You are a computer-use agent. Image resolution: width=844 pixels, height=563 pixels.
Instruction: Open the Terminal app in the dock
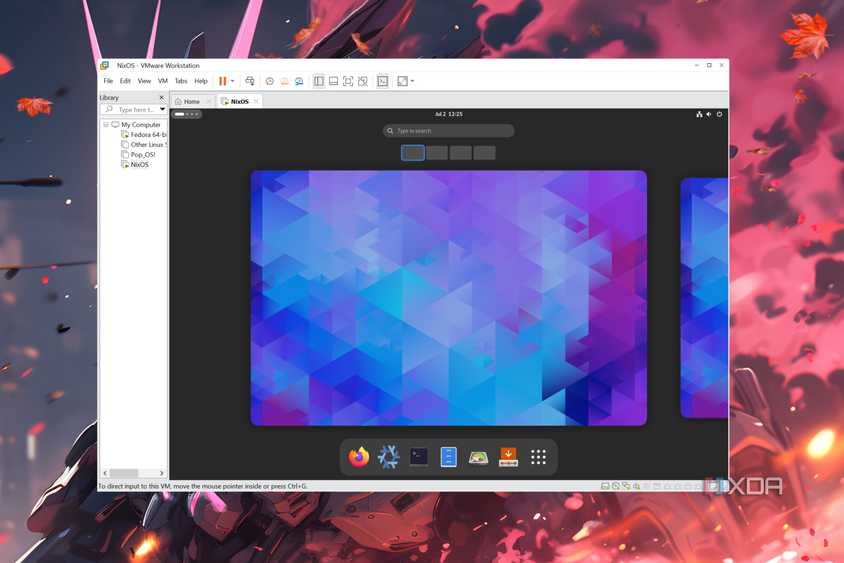(419, 457)
